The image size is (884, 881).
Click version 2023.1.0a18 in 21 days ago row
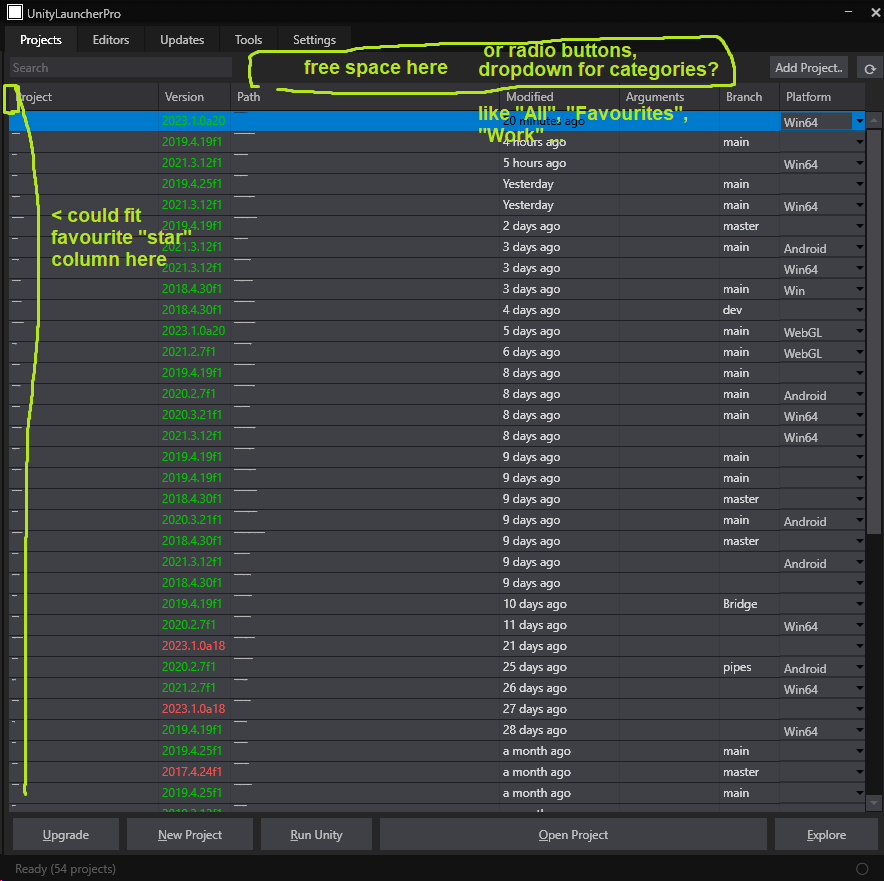click(x=193, y=646)
